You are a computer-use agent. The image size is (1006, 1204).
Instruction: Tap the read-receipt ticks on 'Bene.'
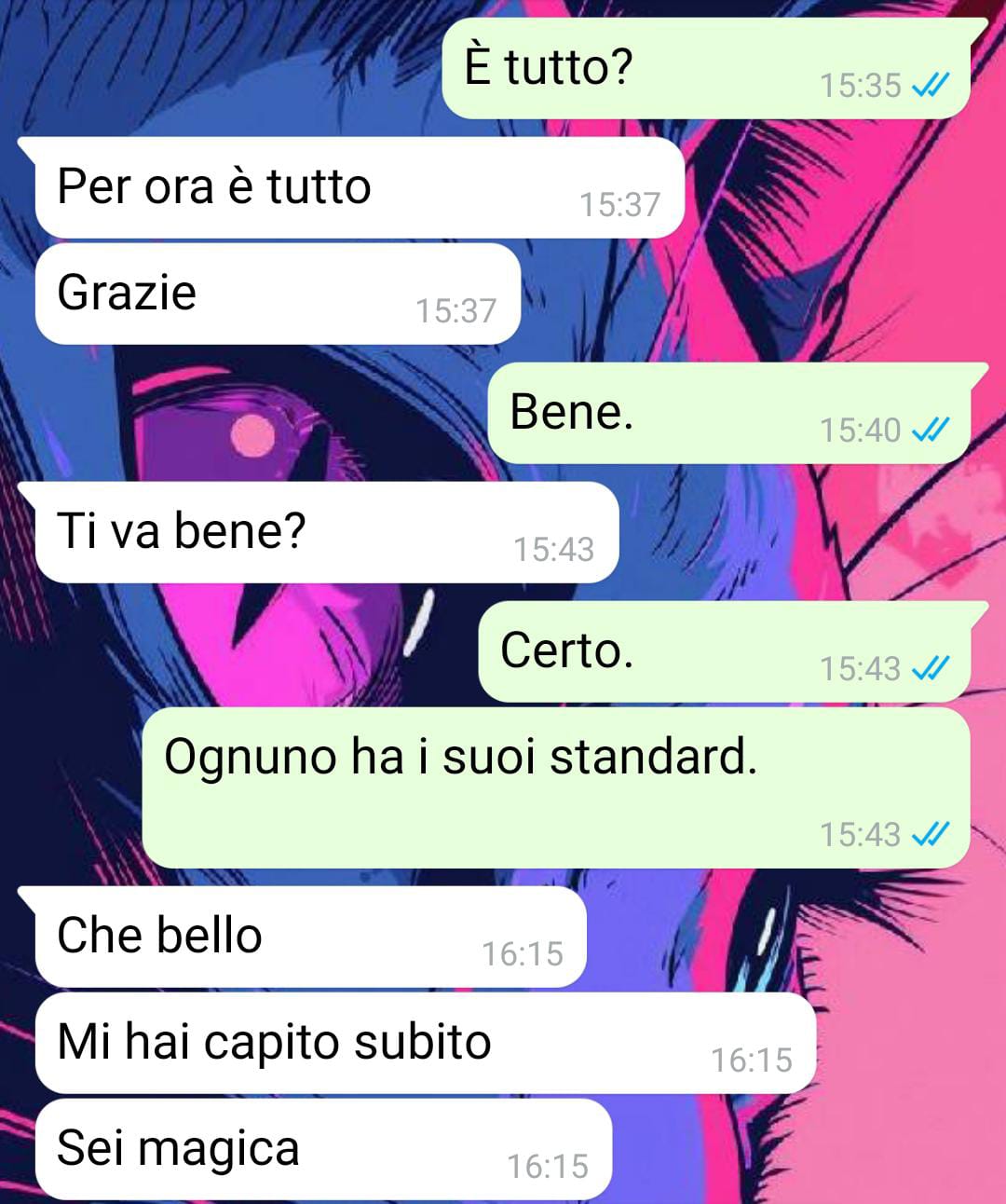(930, 431)
